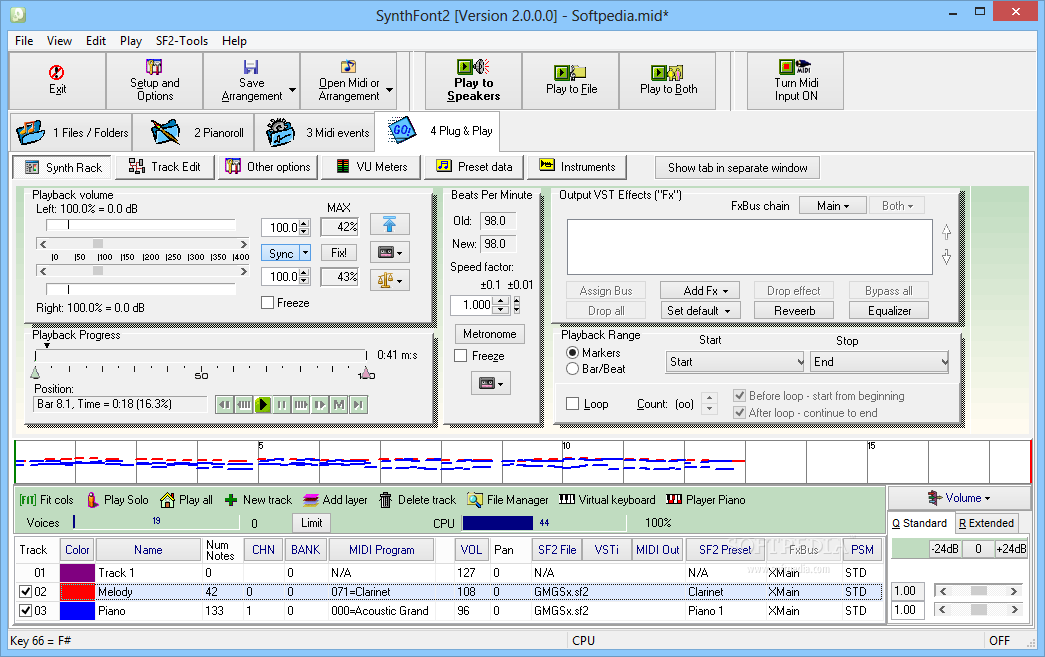Open the Save Arrangement dropdown arrow
The image size is (1045, 657).
tap(293, 90)
